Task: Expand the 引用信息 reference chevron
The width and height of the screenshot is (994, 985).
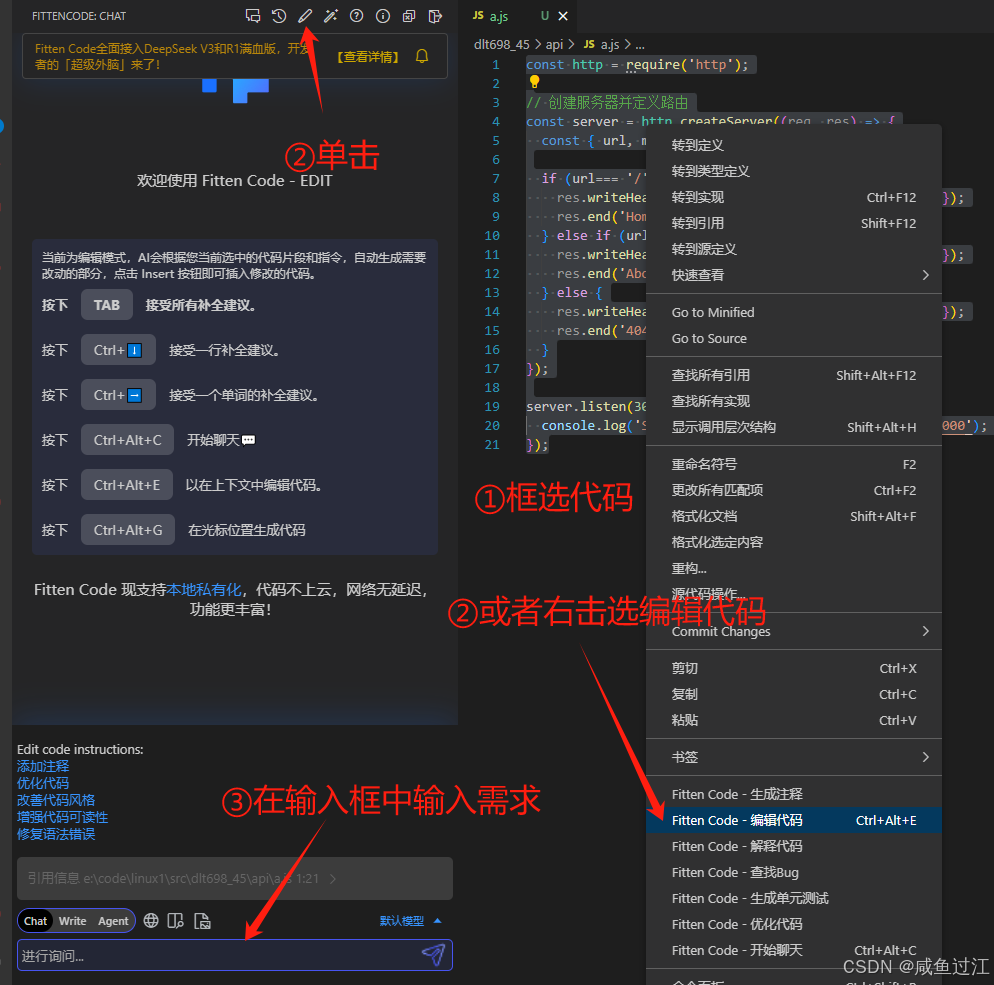Action: 333,879
